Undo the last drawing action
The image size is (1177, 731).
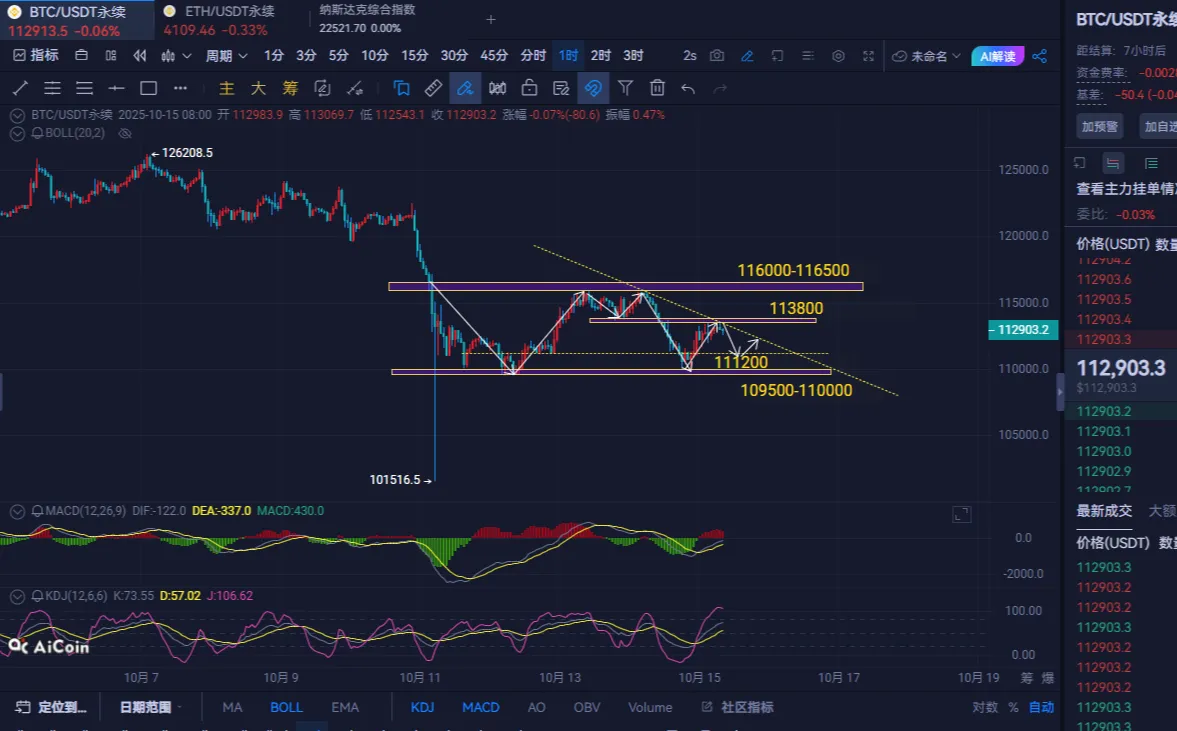pyautogui.click(x=688, y=89)
